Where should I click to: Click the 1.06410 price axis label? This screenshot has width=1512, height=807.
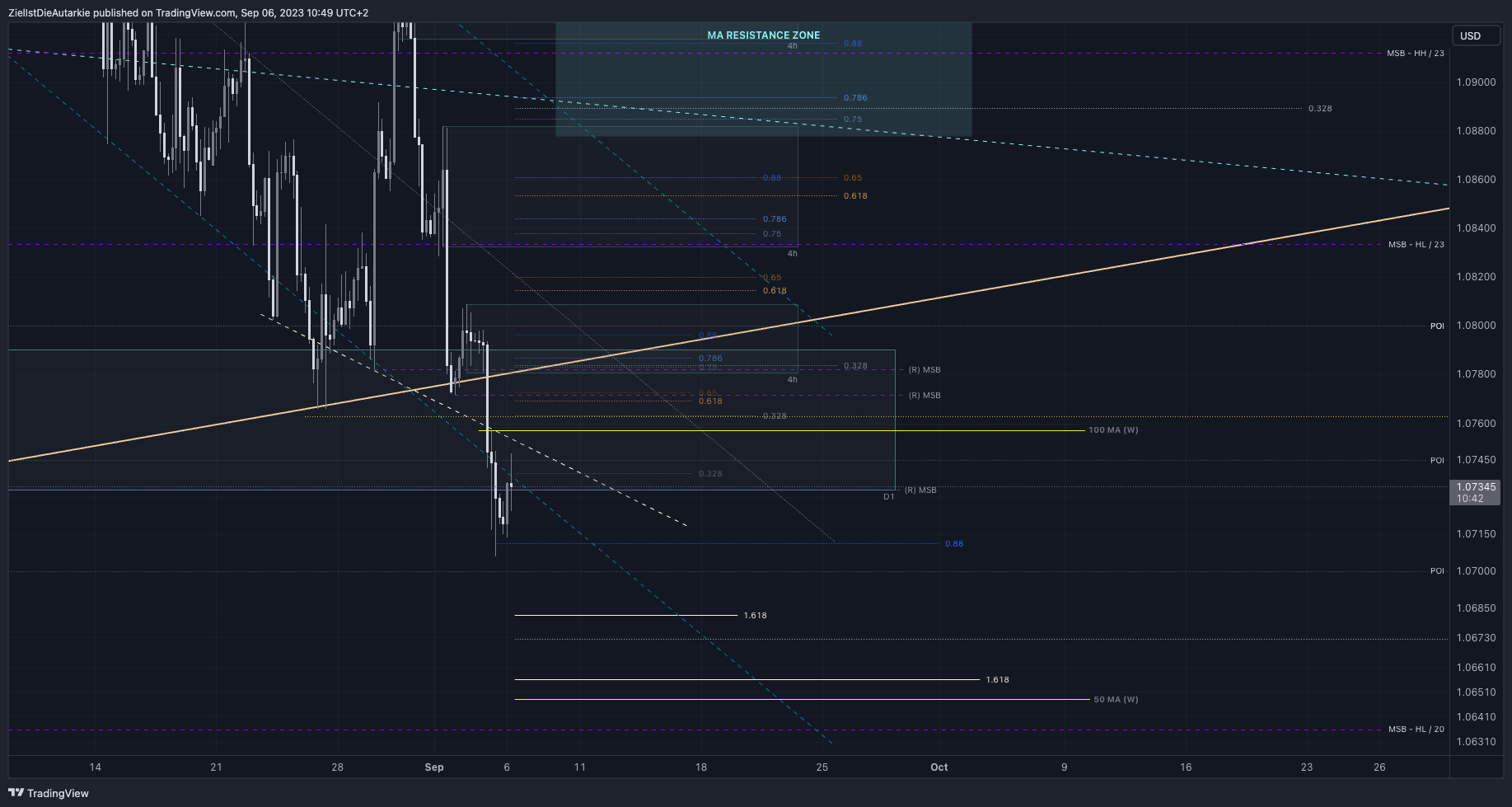(x=1477, y=717)
